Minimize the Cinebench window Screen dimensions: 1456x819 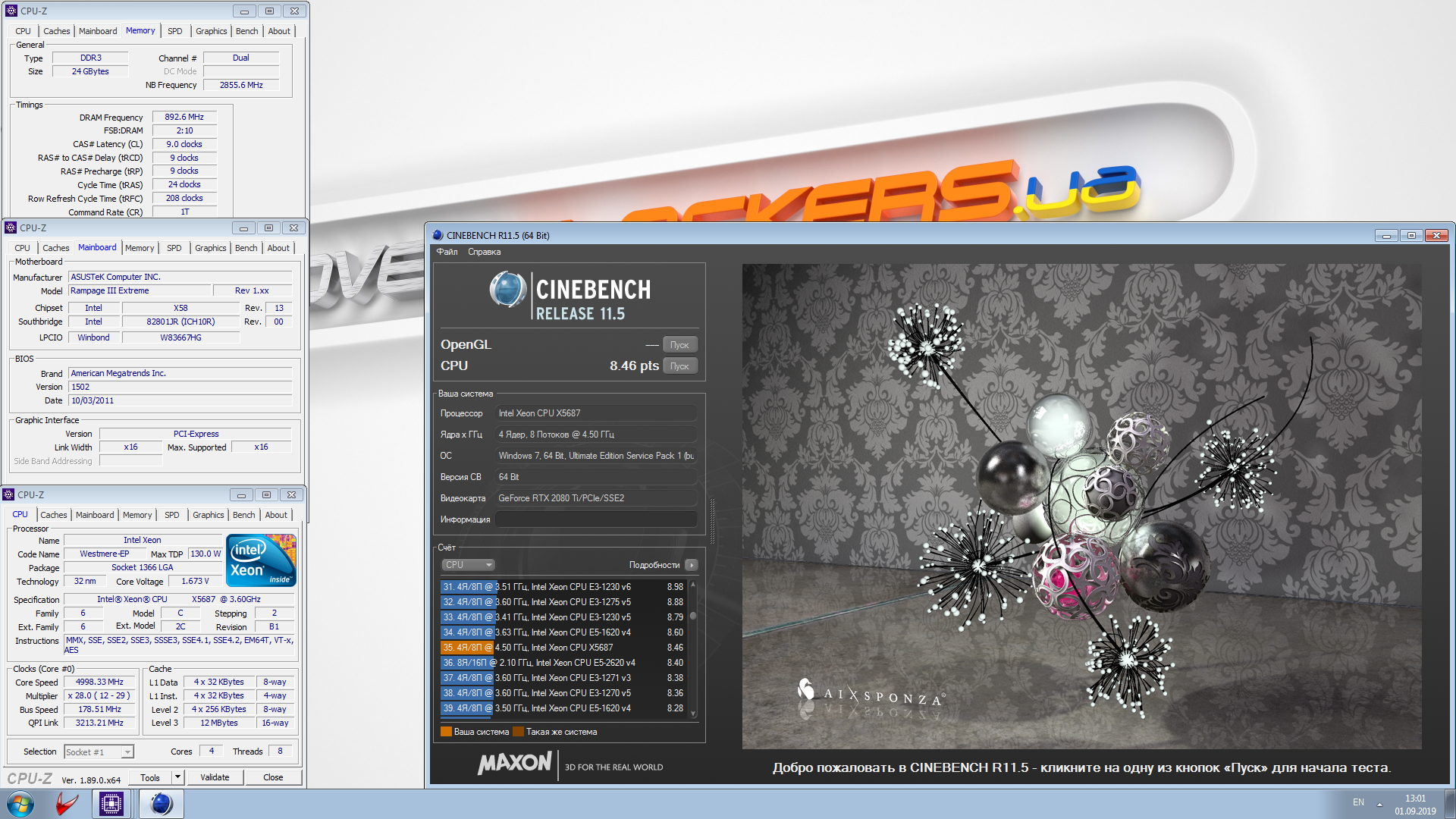tap(1386, 235)
